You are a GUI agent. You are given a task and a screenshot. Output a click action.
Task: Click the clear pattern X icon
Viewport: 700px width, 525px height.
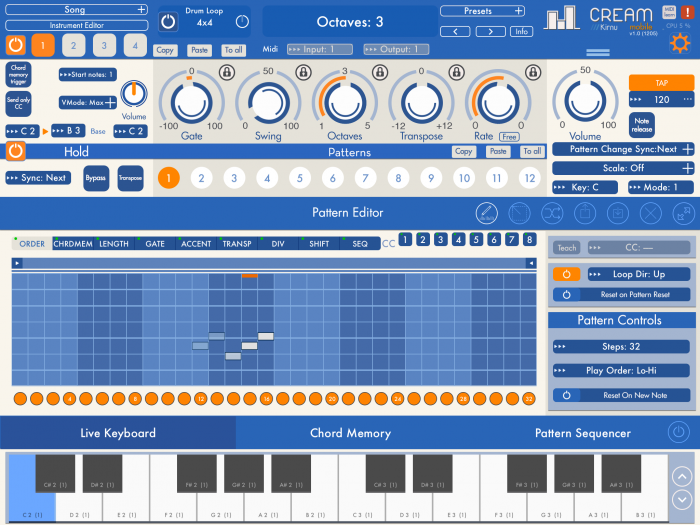coord(650,213)
